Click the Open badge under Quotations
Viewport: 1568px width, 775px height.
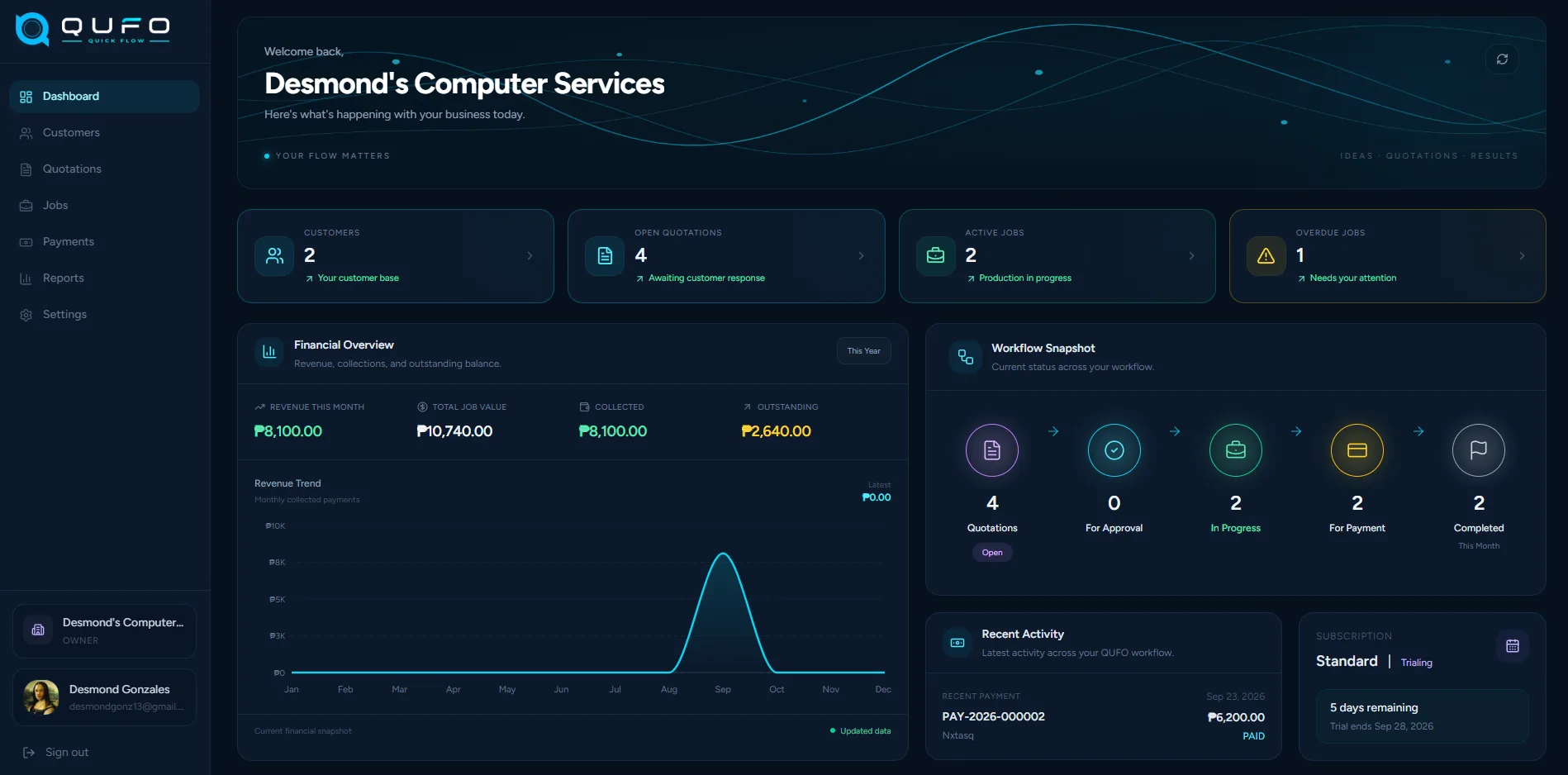[x=992, y=553]
